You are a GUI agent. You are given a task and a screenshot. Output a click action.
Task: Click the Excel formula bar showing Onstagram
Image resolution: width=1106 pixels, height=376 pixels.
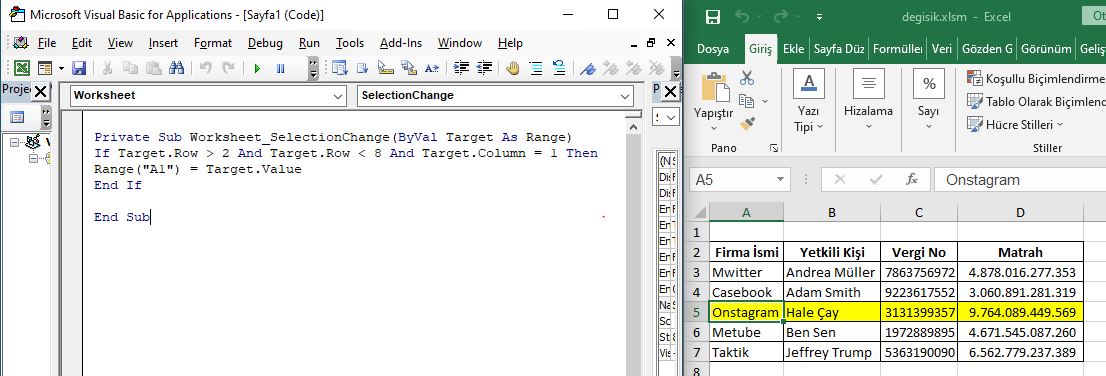point(1020,179)
